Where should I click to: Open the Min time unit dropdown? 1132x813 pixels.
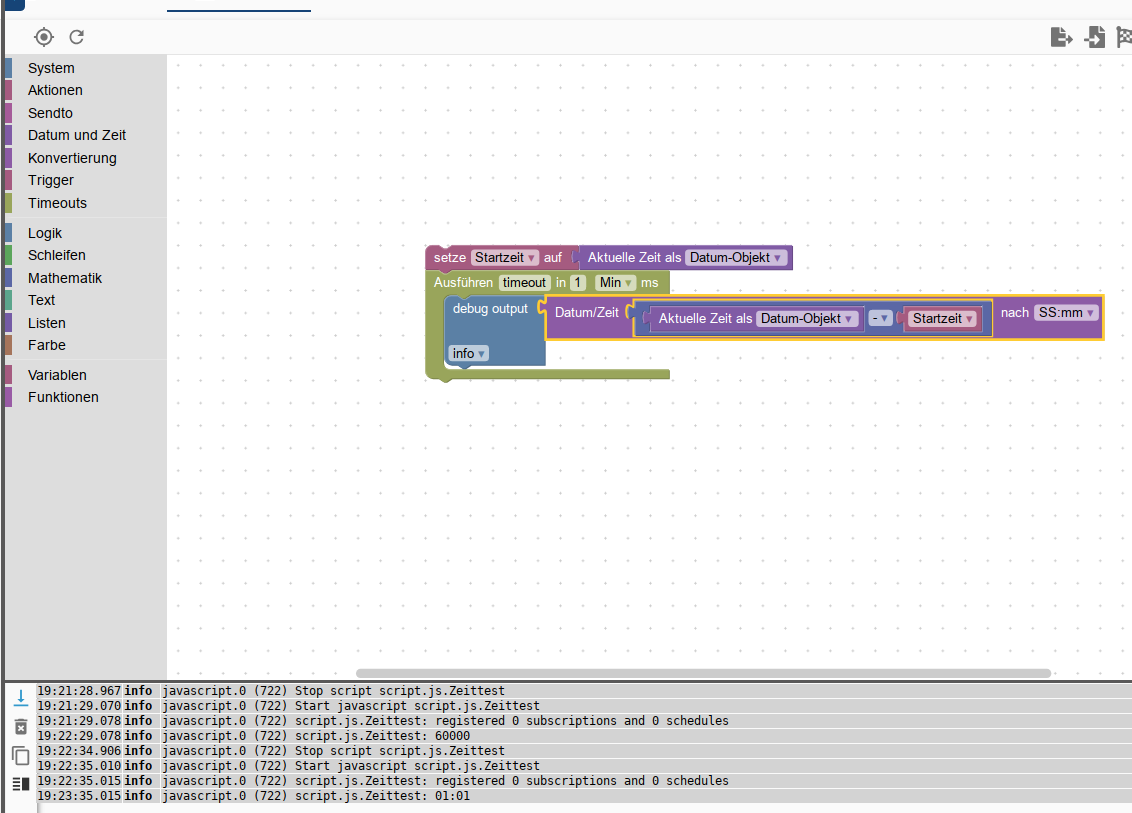(x=616, y=283)
